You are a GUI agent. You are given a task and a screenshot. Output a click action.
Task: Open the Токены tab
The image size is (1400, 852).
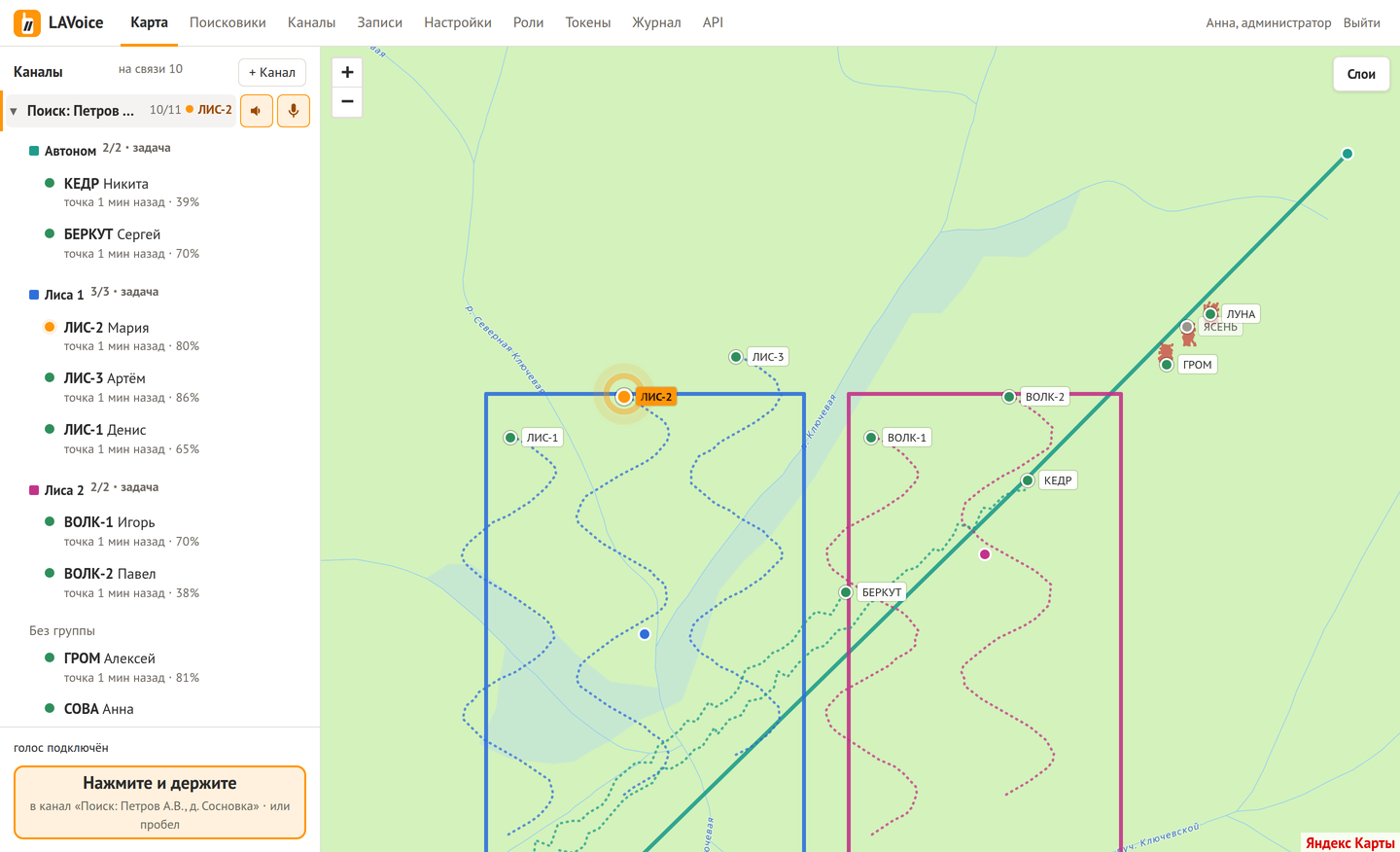point(588,22)
